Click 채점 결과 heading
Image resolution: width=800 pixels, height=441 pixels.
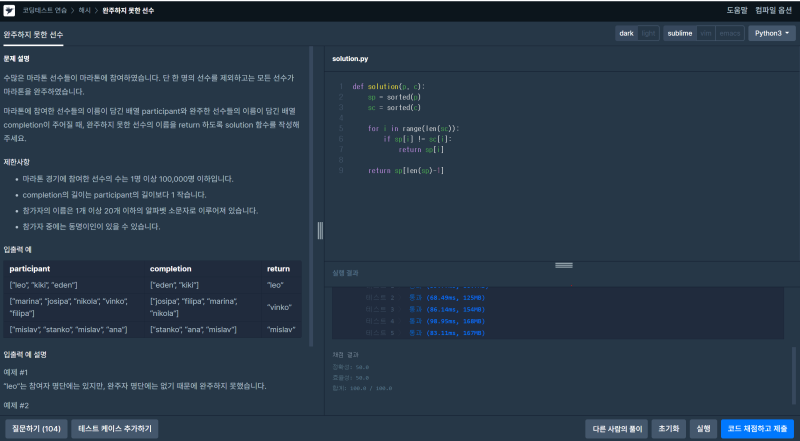point(345,354)
